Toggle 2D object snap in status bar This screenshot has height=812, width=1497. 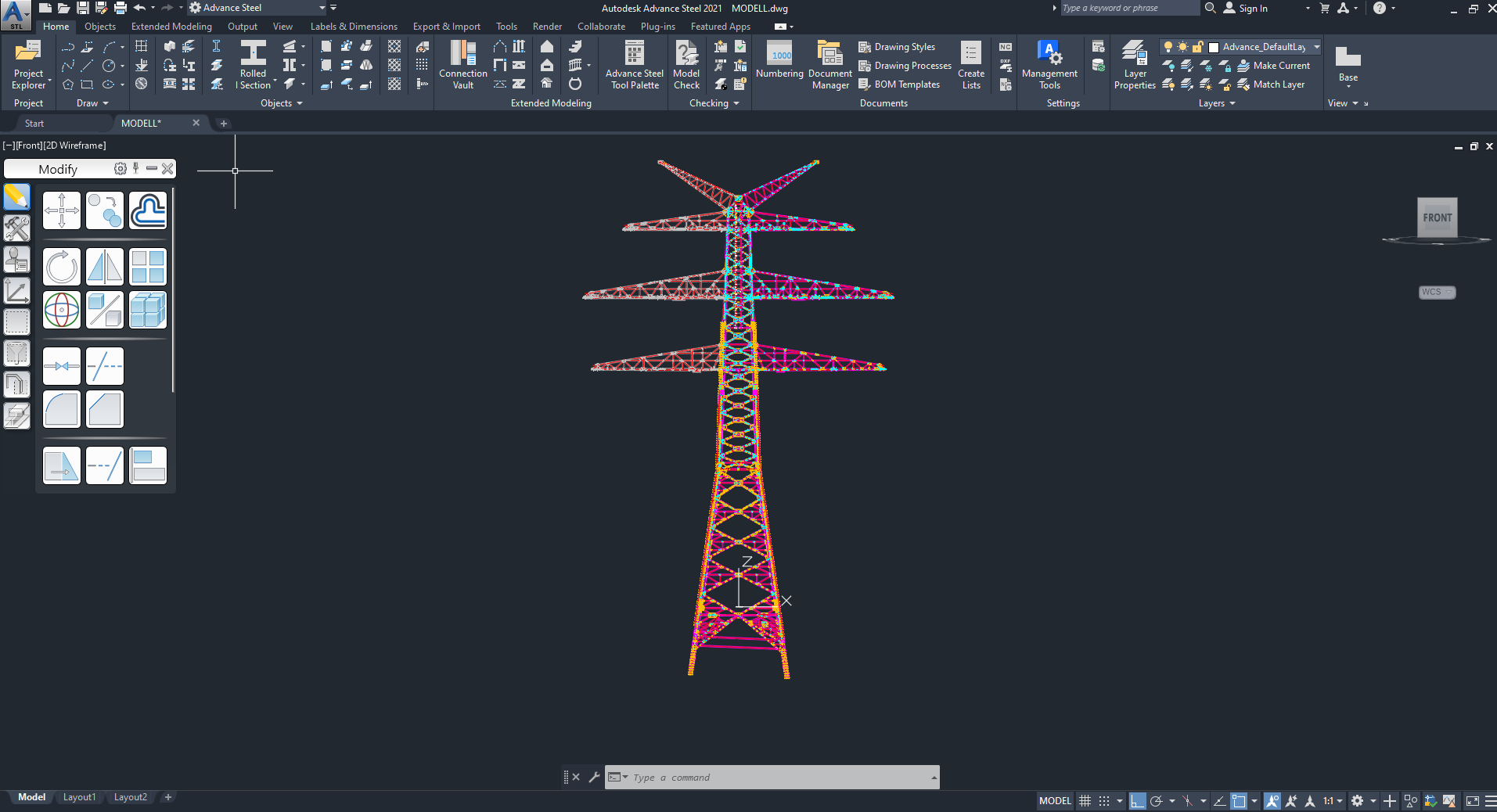tap(1239, 800)
